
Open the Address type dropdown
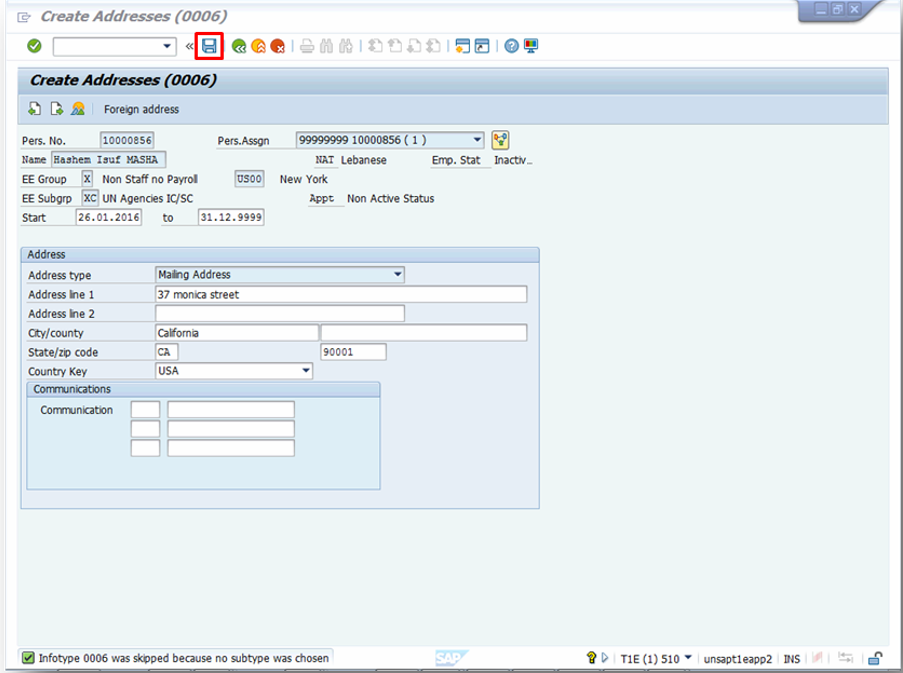pos(396,275)
